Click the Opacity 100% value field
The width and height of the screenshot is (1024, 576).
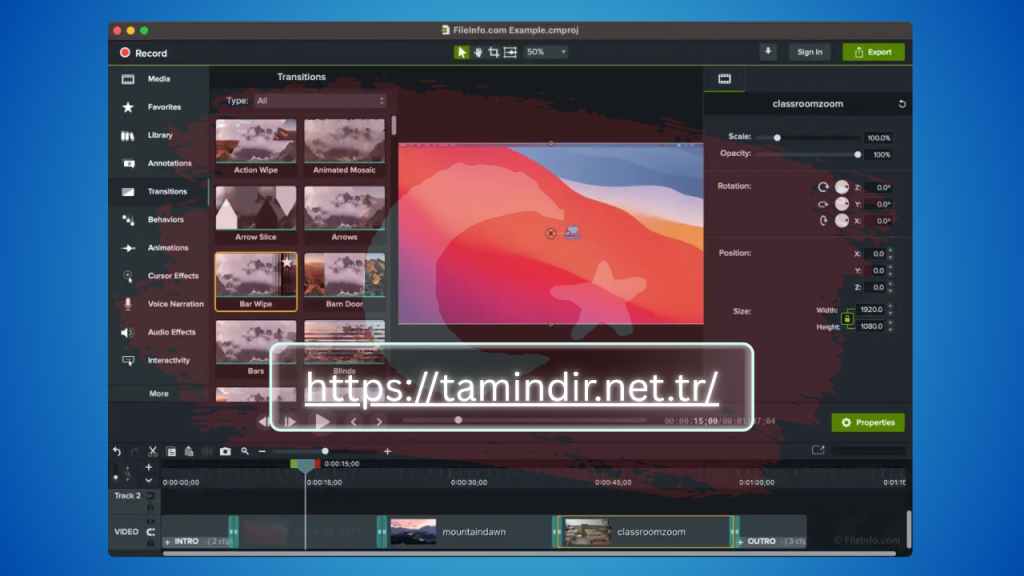[878, 155]
